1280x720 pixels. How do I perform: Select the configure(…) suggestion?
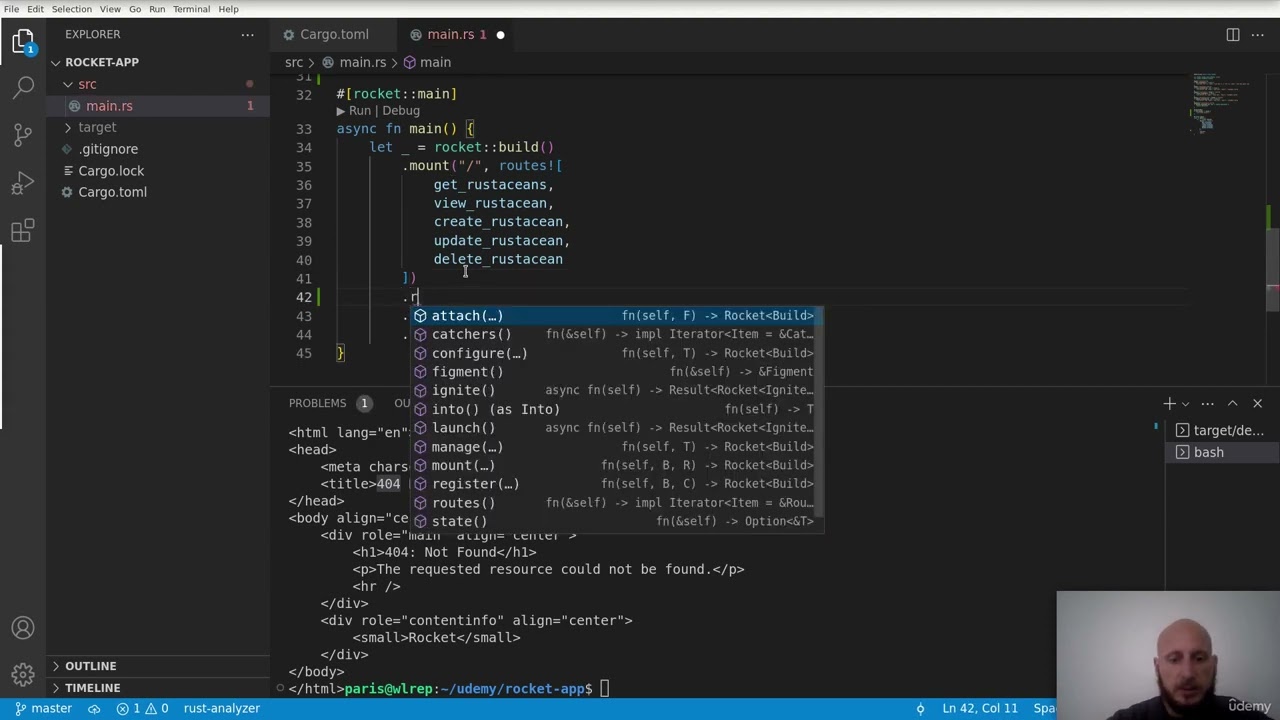[615, 353]
